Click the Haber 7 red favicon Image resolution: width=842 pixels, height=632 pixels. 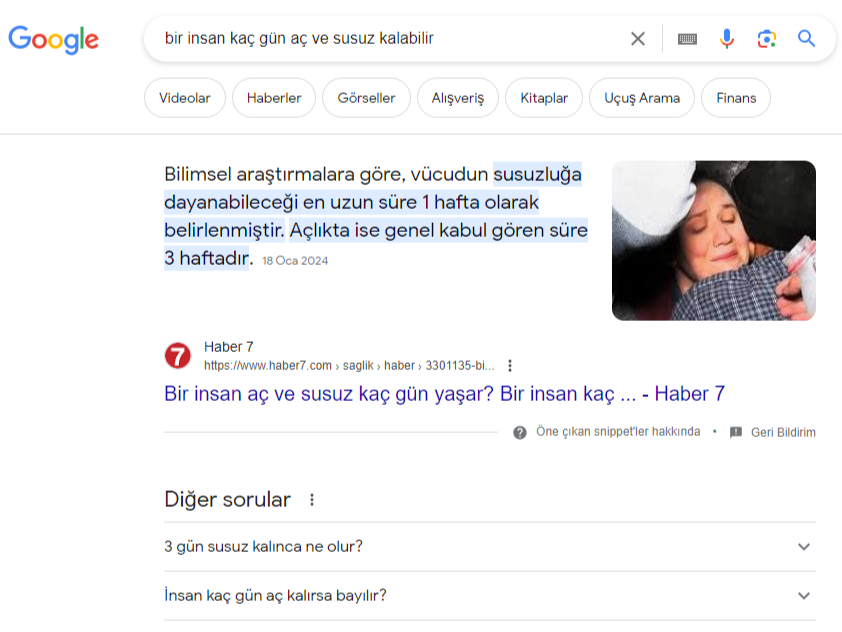(x=177, y=356)
